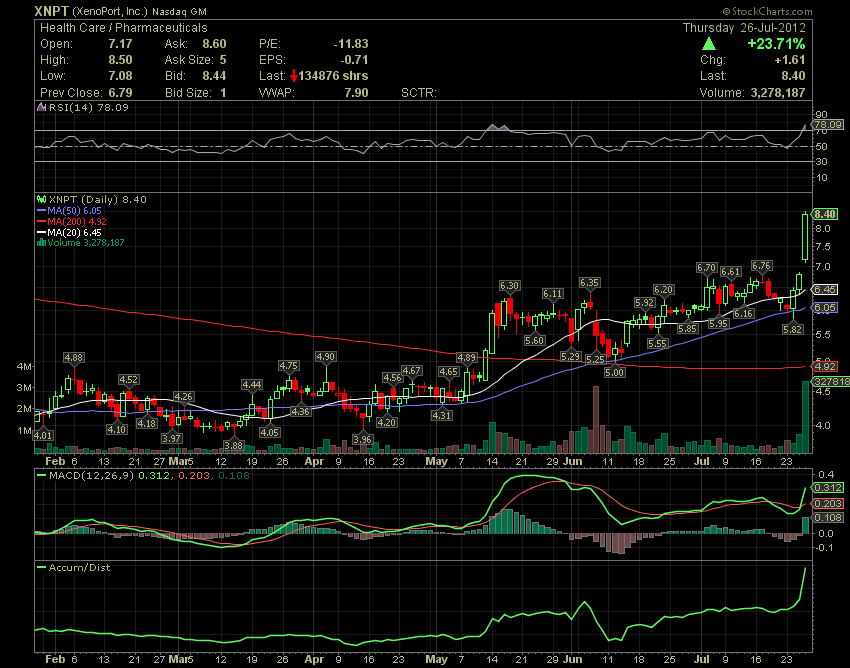The width and height of the screenshot is (850, 668).
Task: Click the XNPT ticker symbol in the title
Action: tap(51, 11)
